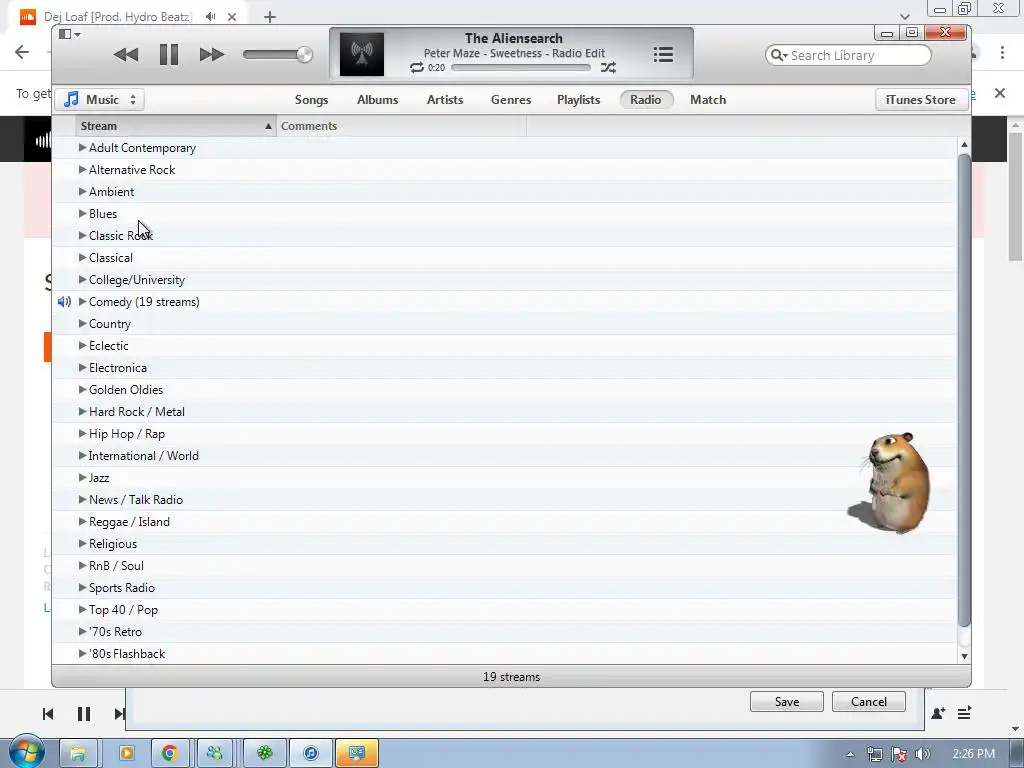Screen dimensions: 1024x768
Task: Expand the Ambient category
Action: tap(82, 191)
